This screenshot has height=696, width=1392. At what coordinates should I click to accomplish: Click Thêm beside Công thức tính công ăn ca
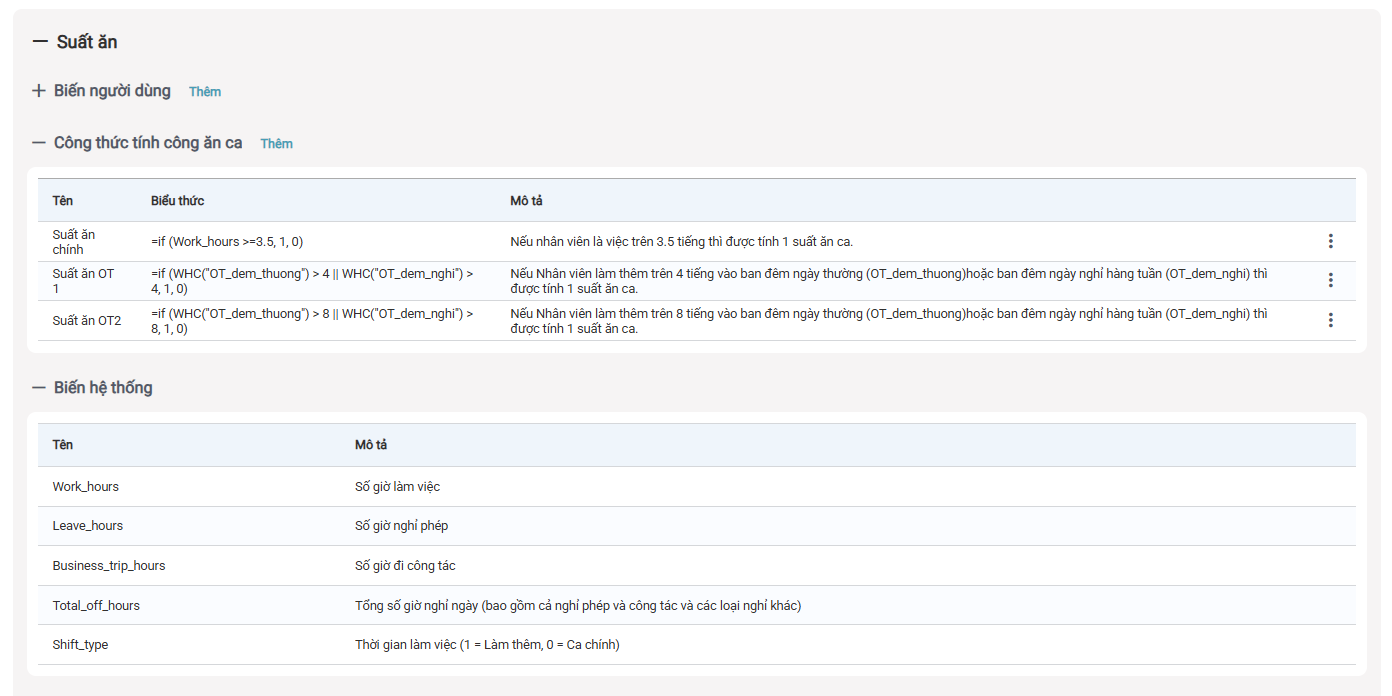point(276,144)
